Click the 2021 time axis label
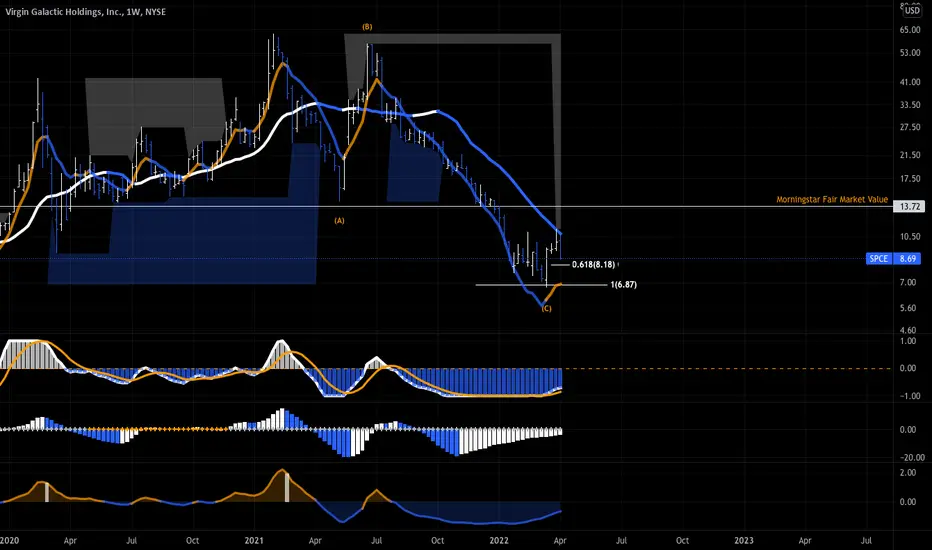This screenshot has width=932, height=550. (x=254, y=540)
